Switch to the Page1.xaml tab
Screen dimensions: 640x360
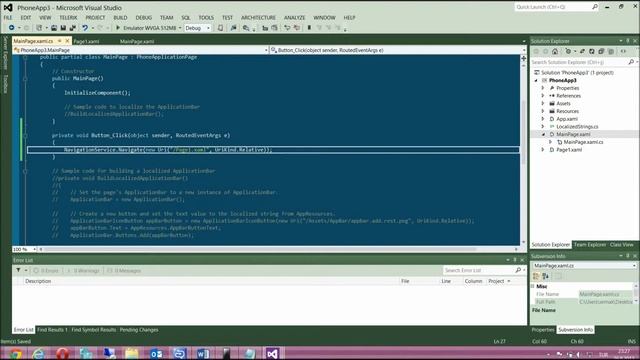86,41
